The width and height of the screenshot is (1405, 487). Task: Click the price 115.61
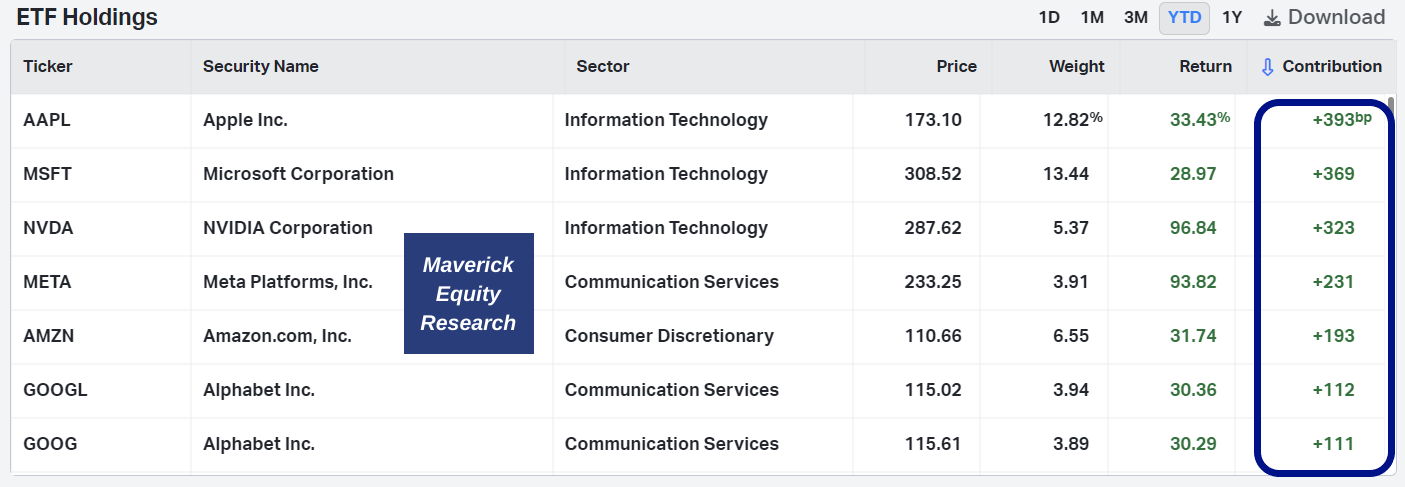pyautogui.click(x=932, y=444)
